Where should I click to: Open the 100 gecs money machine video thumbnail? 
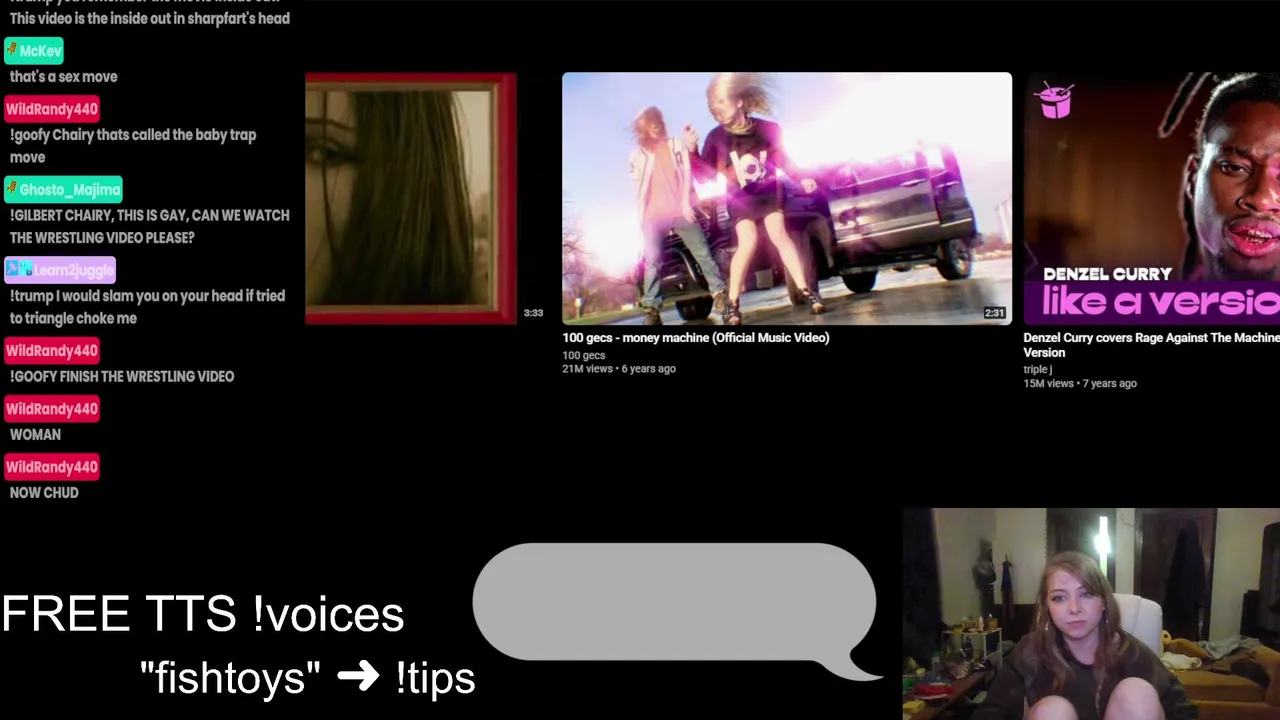coord(787,198)
